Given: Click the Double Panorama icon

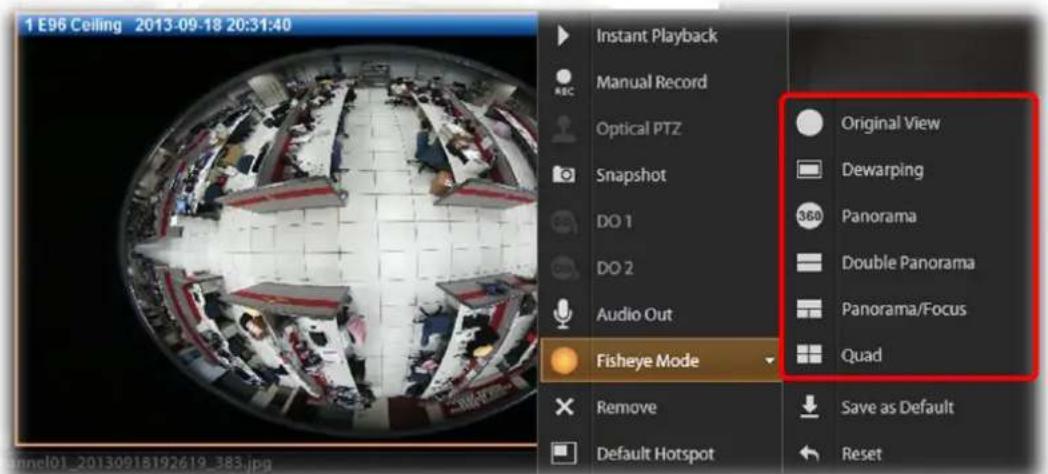Looking at the screenshot, I should (x=809, y=263).
